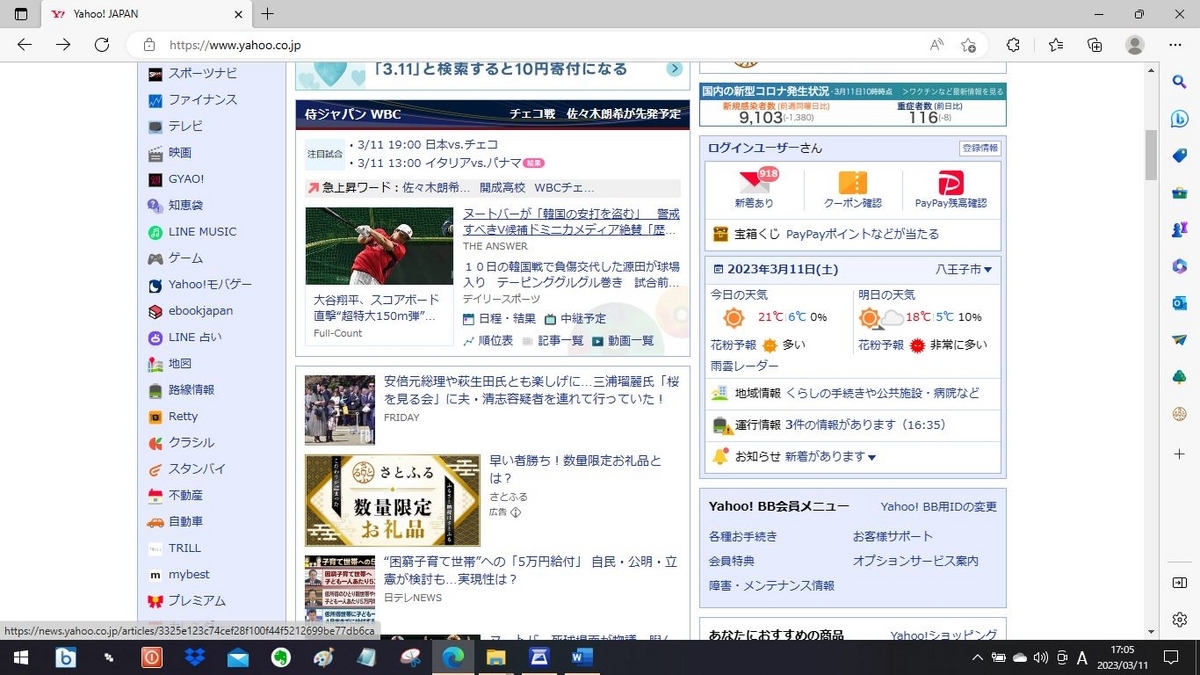Open クーポン確認 coupon icon
This screenshot has height=675, width=1200.
click(853, 186)
